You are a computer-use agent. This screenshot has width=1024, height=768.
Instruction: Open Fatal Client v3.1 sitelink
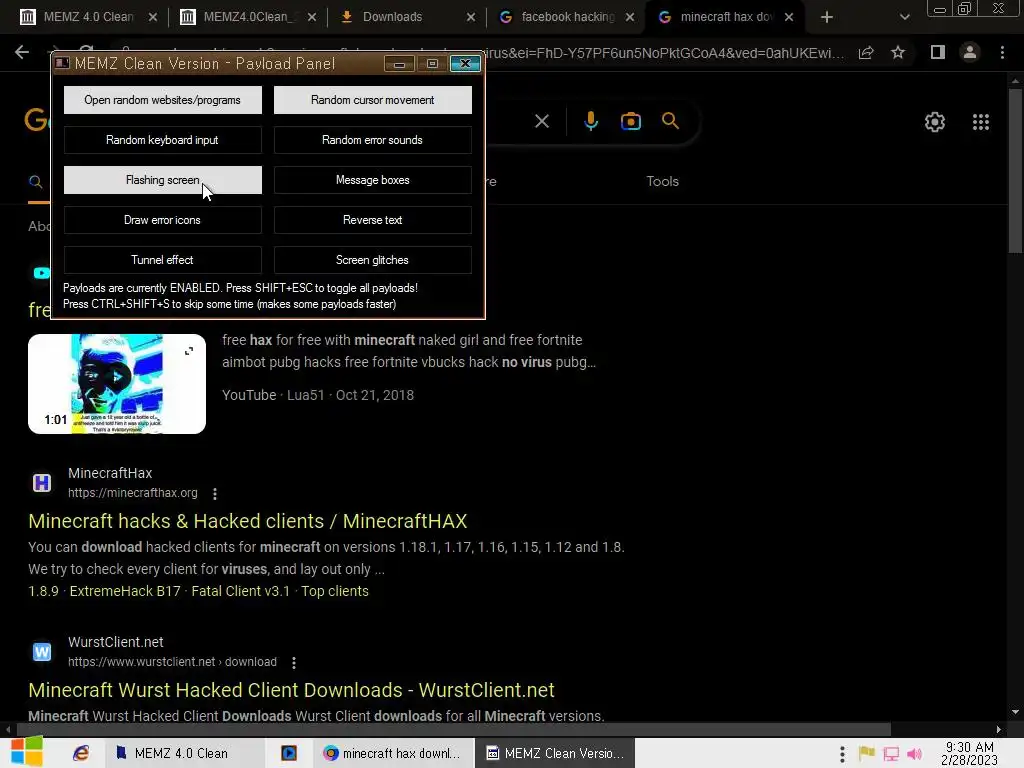click(240, 591)
